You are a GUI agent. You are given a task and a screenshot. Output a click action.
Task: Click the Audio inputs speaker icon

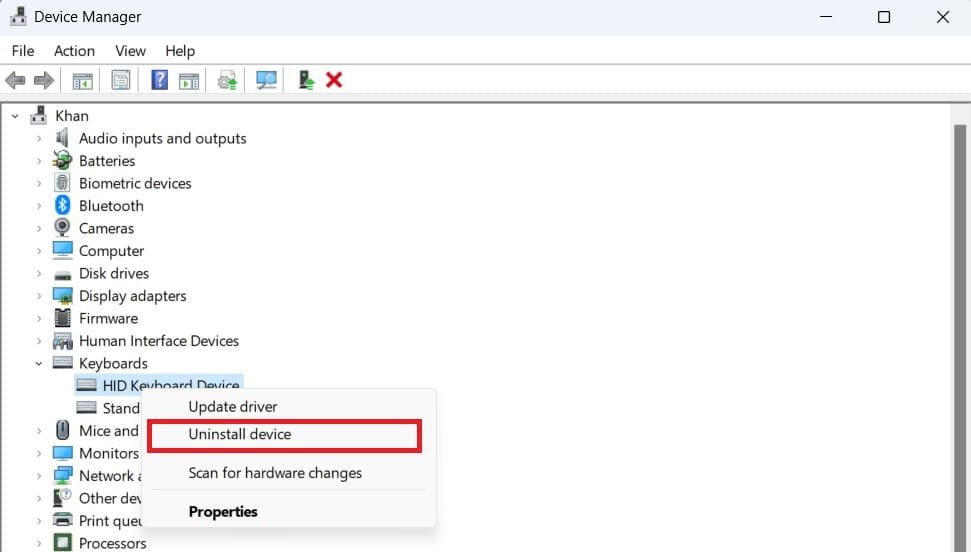[x=62, y=138]
